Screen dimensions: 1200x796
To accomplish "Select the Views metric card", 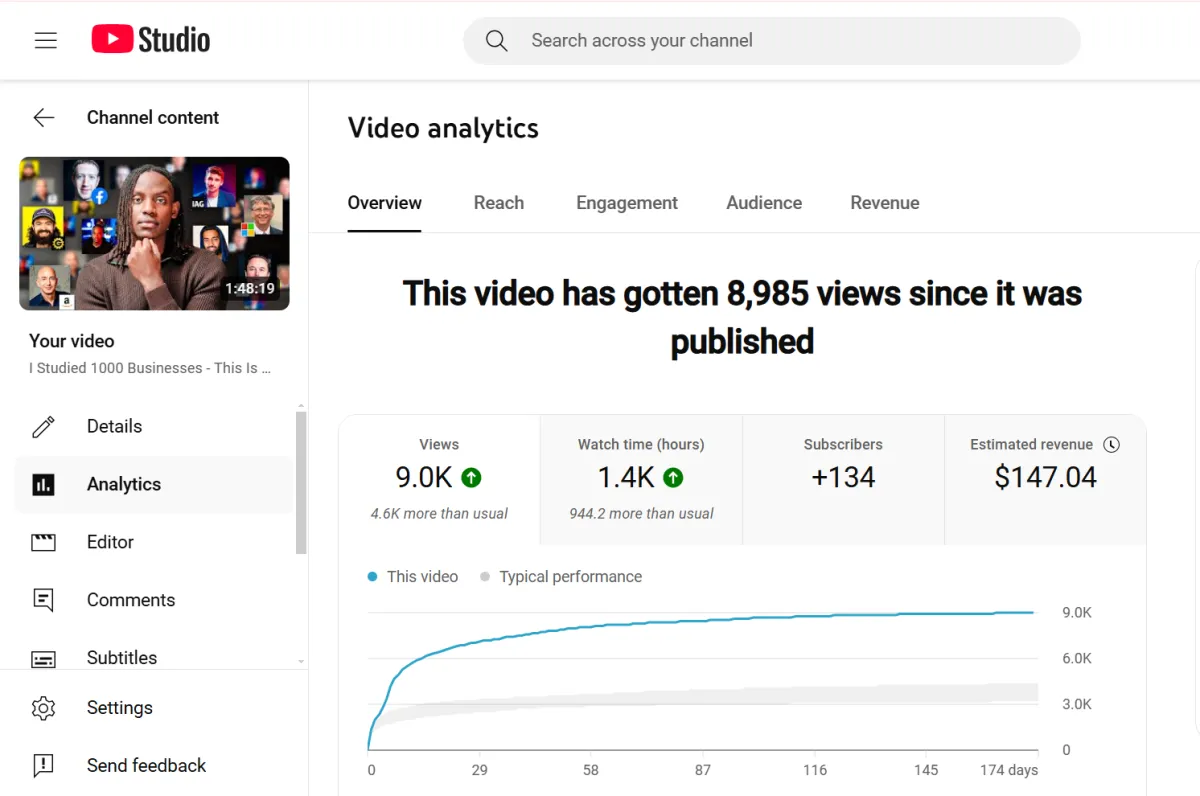I will (439, 480).
